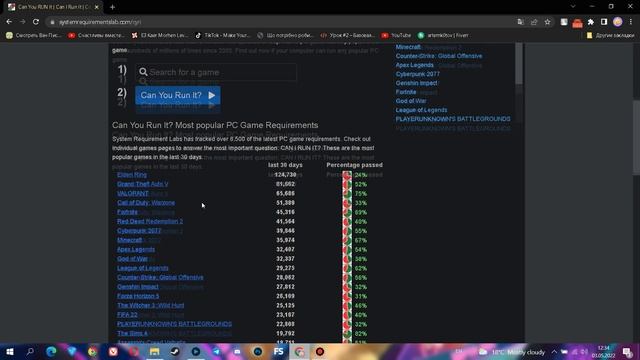640x360 pixels.
Task: Click the VALORANT 75% passed bar
Action: coord(347,193)
